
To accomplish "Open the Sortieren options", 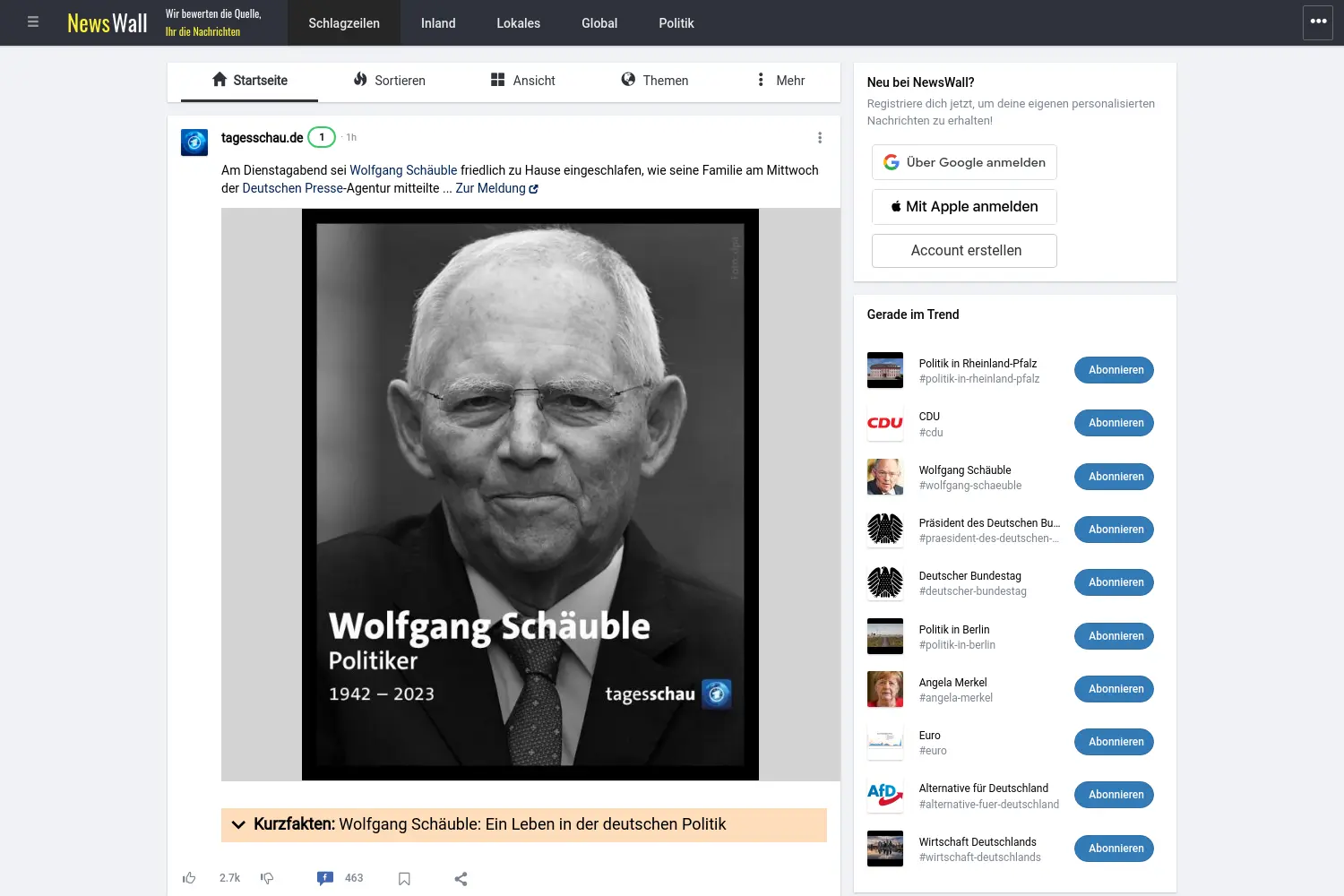I will pos(389,81).
